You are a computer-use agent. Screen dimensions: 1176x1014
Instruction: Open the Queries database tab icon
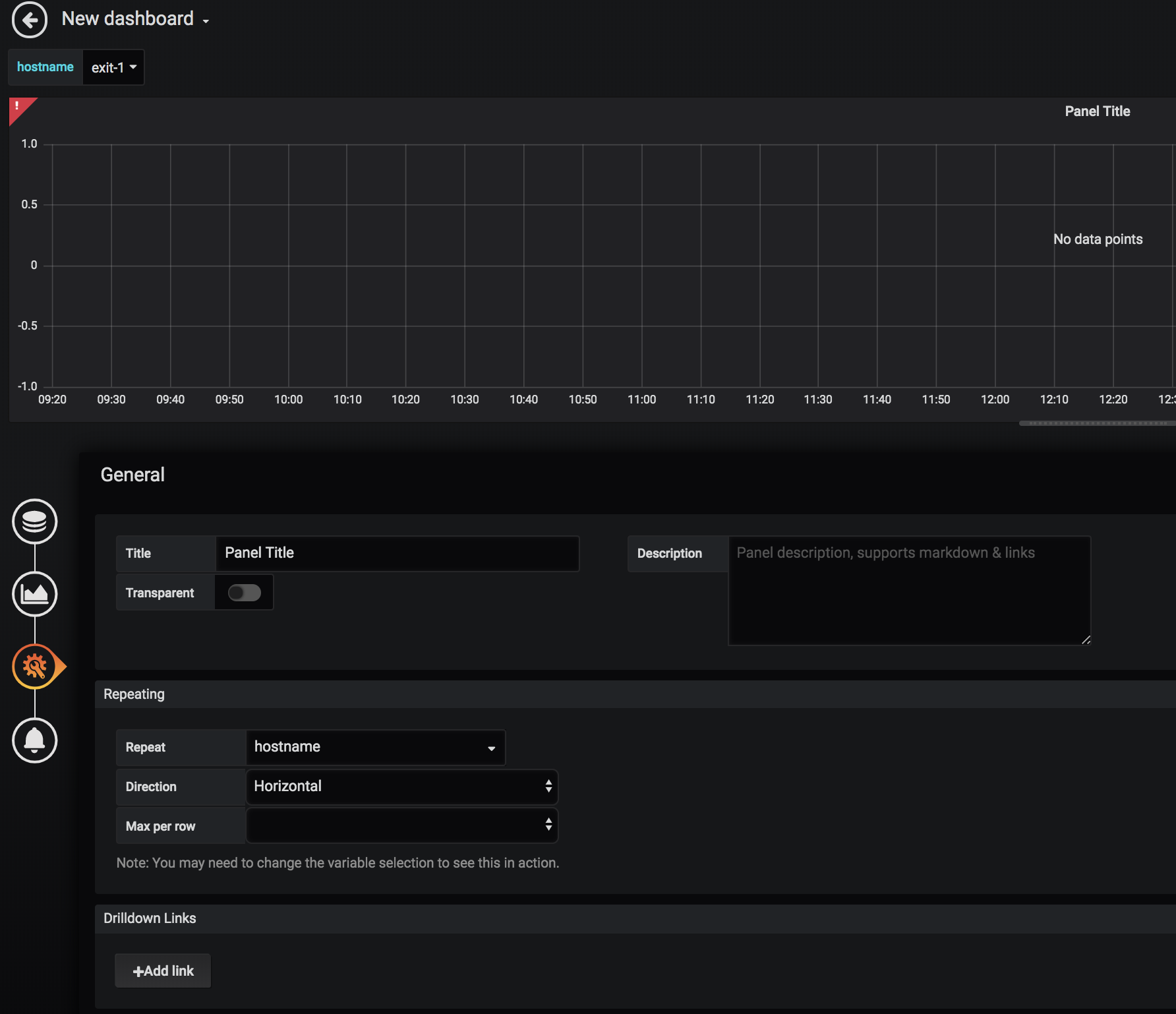pos(35,522)
